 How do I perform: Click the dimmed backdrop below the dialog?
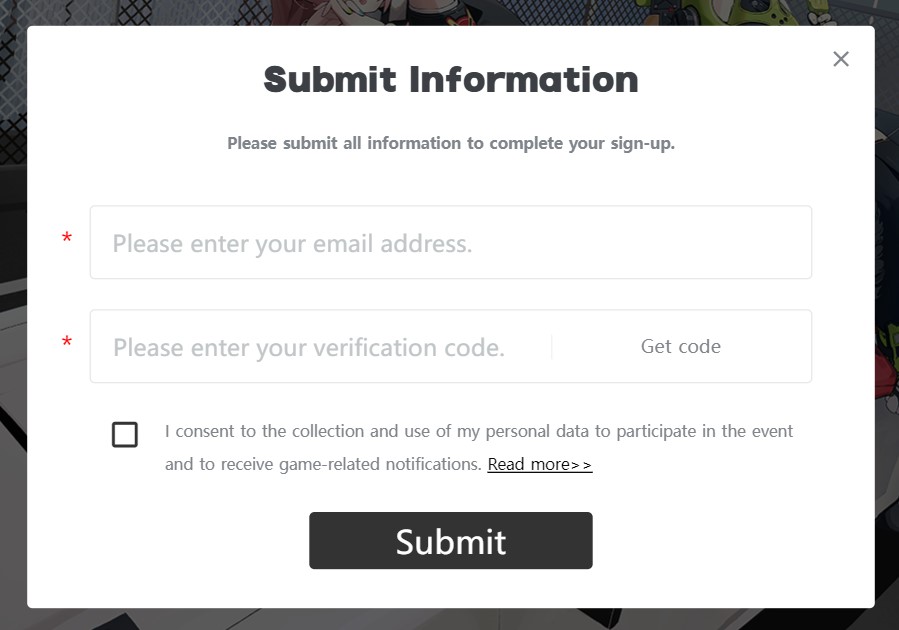click(x=450, y=620)
